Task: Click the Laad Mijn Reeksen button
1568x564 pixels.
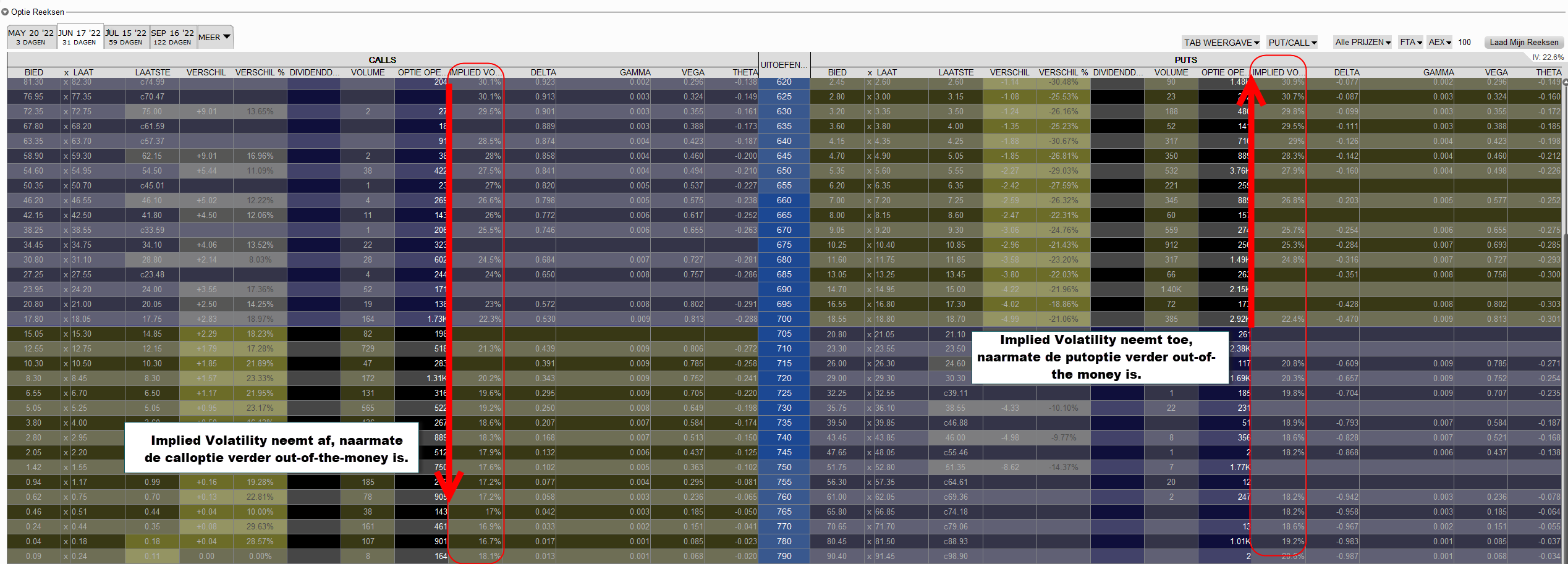Action: click(x=1524, y=42)
